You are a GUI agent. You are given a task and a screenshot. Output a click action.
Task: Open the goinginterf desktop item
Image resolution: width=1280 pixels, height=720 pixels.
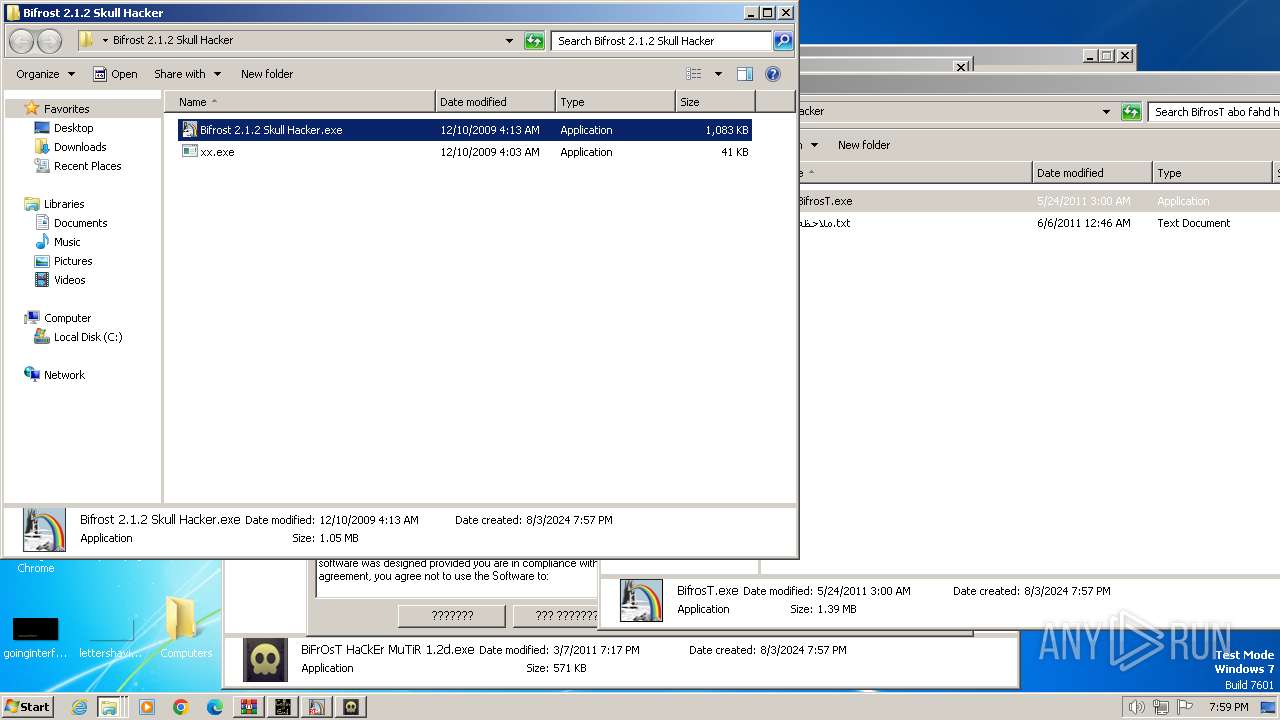tap(35, 638)
